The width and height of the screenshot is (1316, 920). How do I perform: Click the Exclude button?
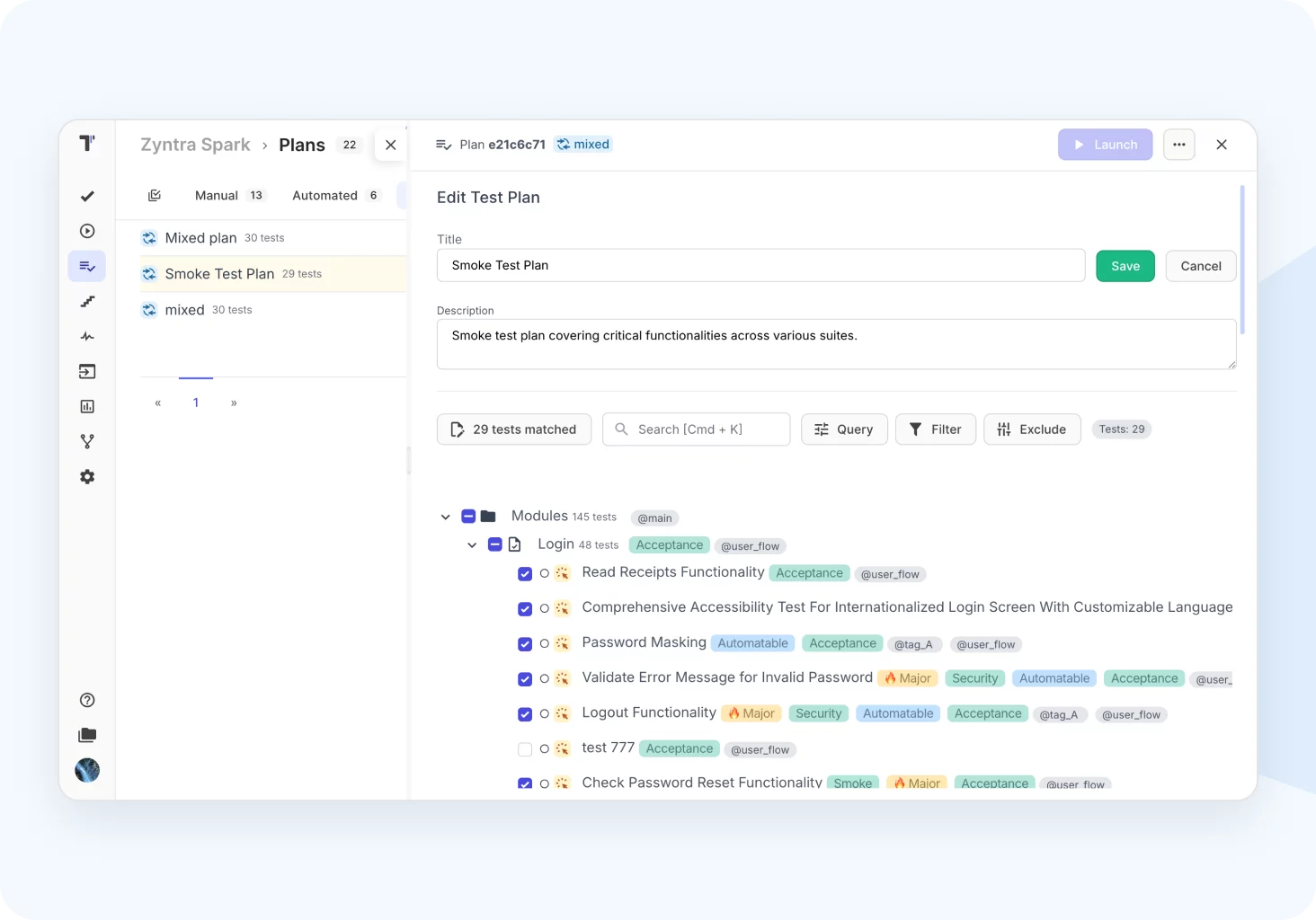[1032, 429]
